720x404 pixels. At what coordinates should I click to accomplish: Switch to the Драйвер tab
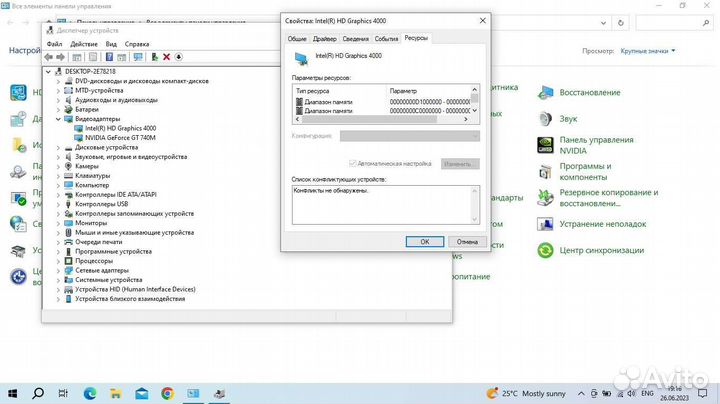click(325, 39)
